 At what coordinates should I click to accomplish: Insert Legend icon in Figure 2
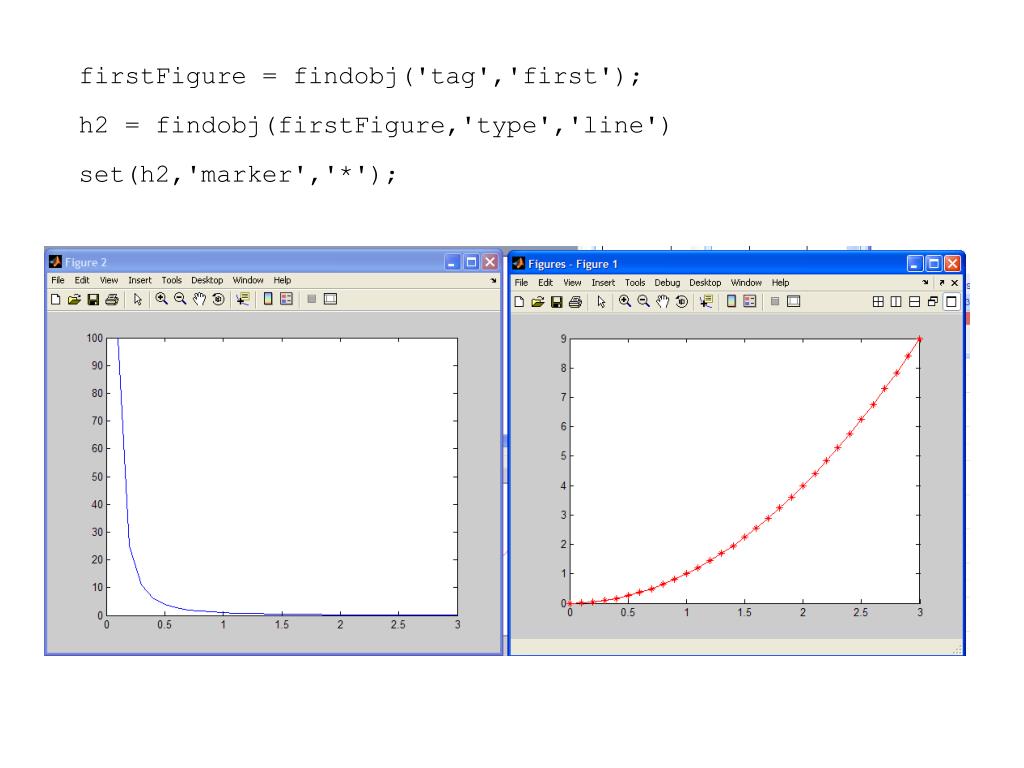tap(286, 299)
